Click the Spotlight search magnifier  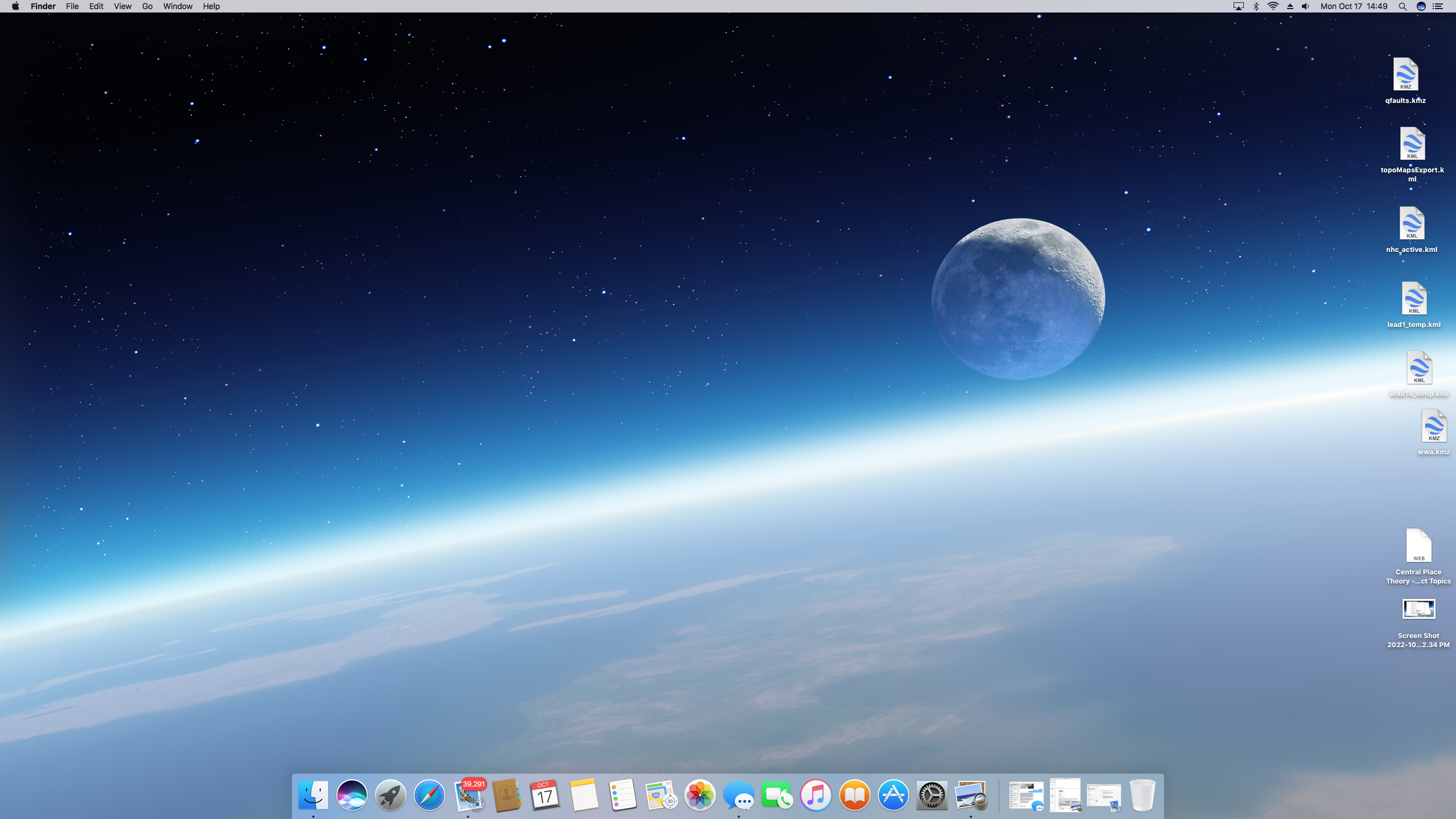[x=1403, y=6]
